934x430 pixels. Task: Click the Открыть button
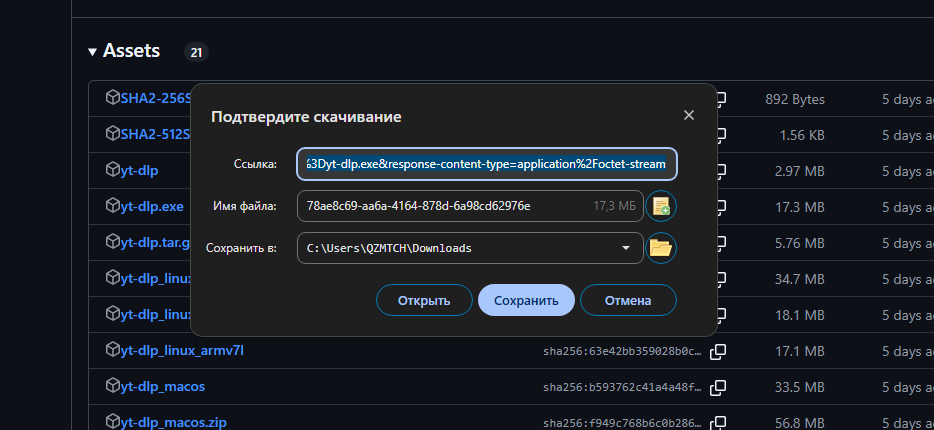424,300
